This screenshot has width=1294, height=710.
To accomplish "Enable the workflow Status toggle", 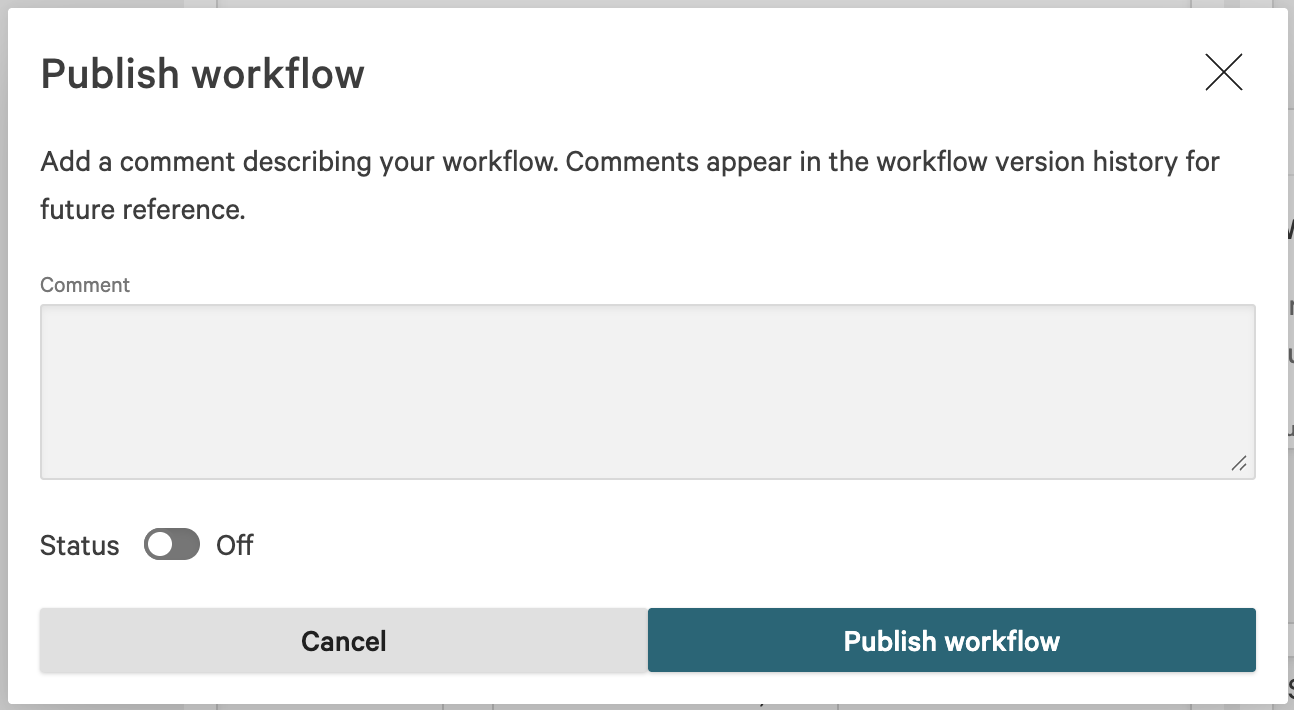I will (x=172, y=545).
